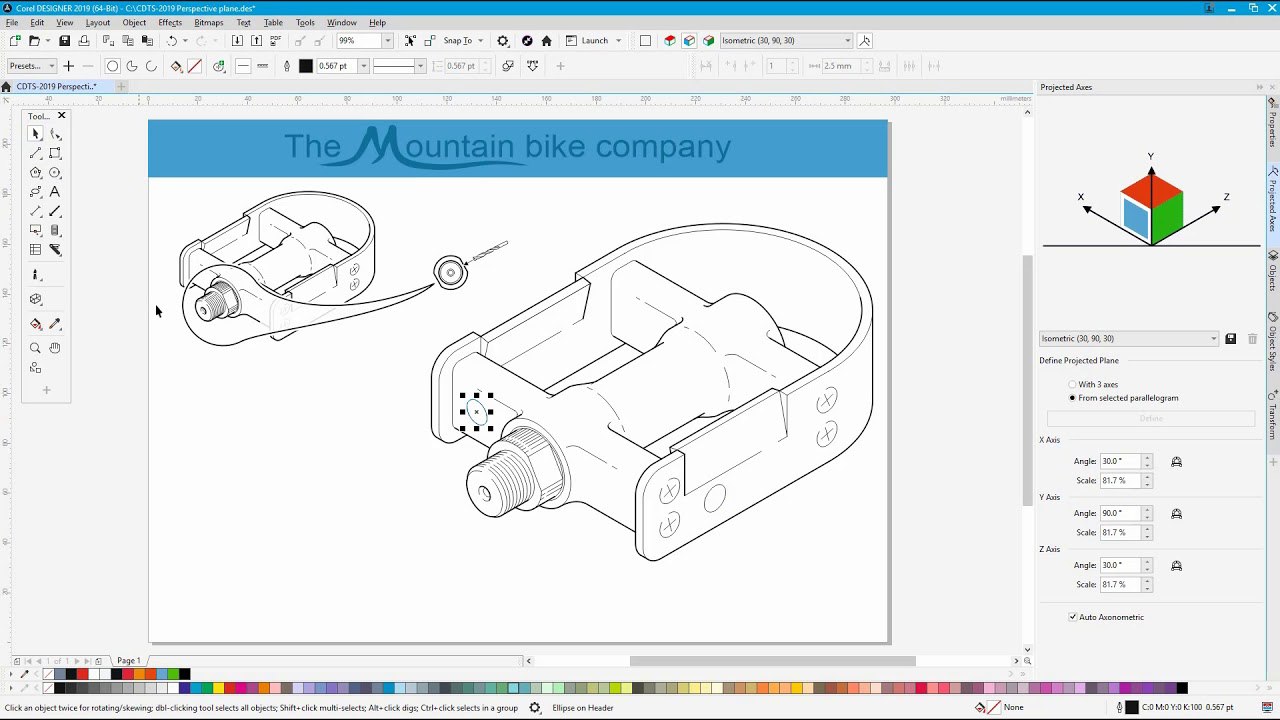Select the Front projected plane icon
1280x720 pixels.
689,41
